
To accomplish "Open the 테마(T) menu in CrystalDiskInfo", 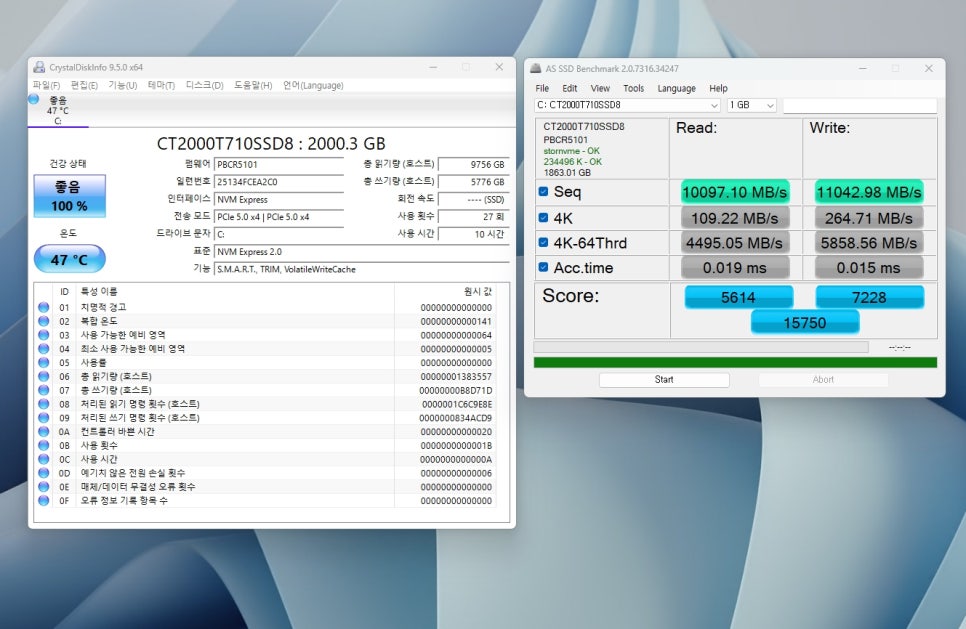I will (x=161, y=85).
